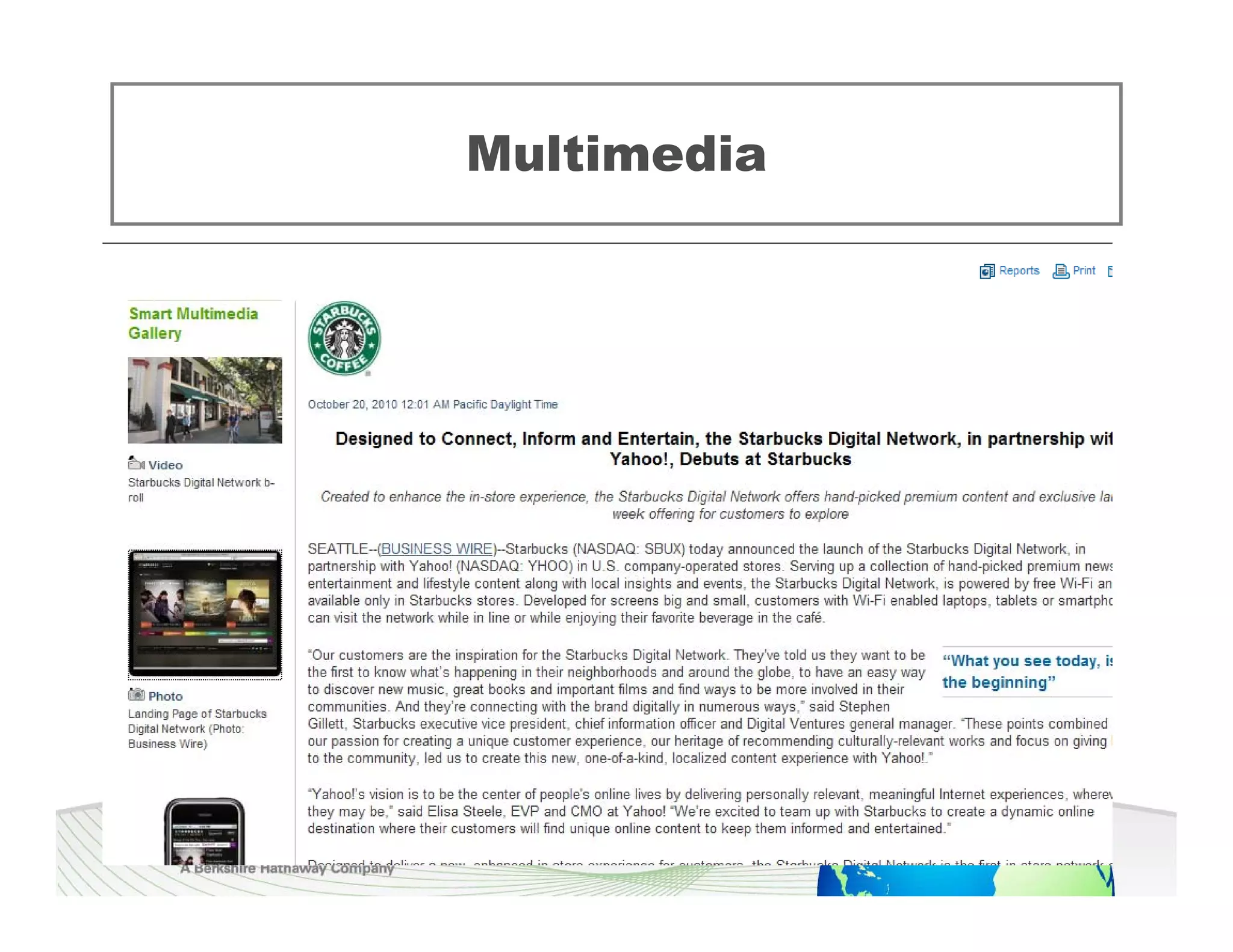Click the Smart Multimedia Gallery heading
1233x952 pixels.
tap(193, 323)
